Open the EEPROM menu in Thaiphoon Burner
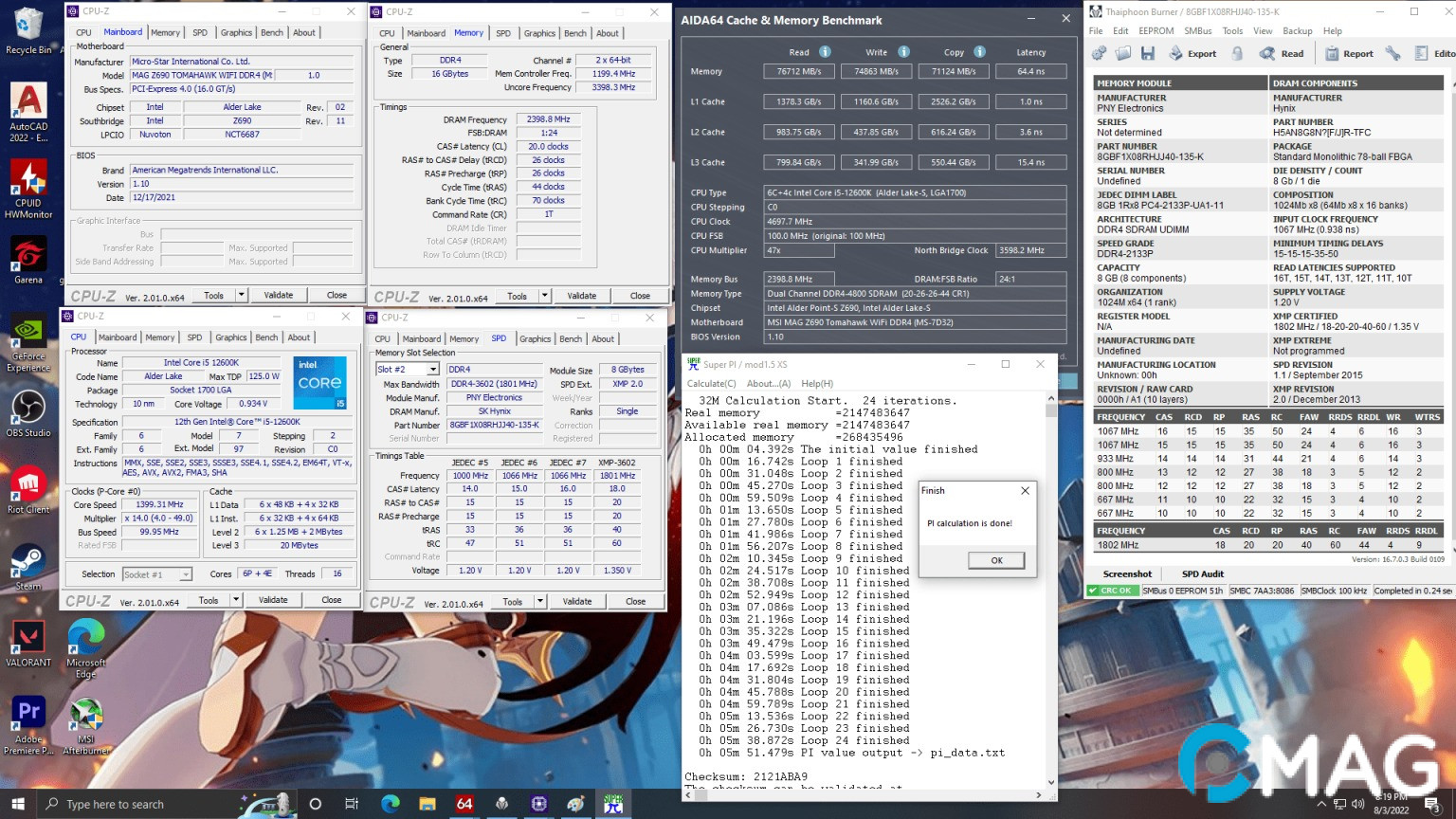 1156,31
